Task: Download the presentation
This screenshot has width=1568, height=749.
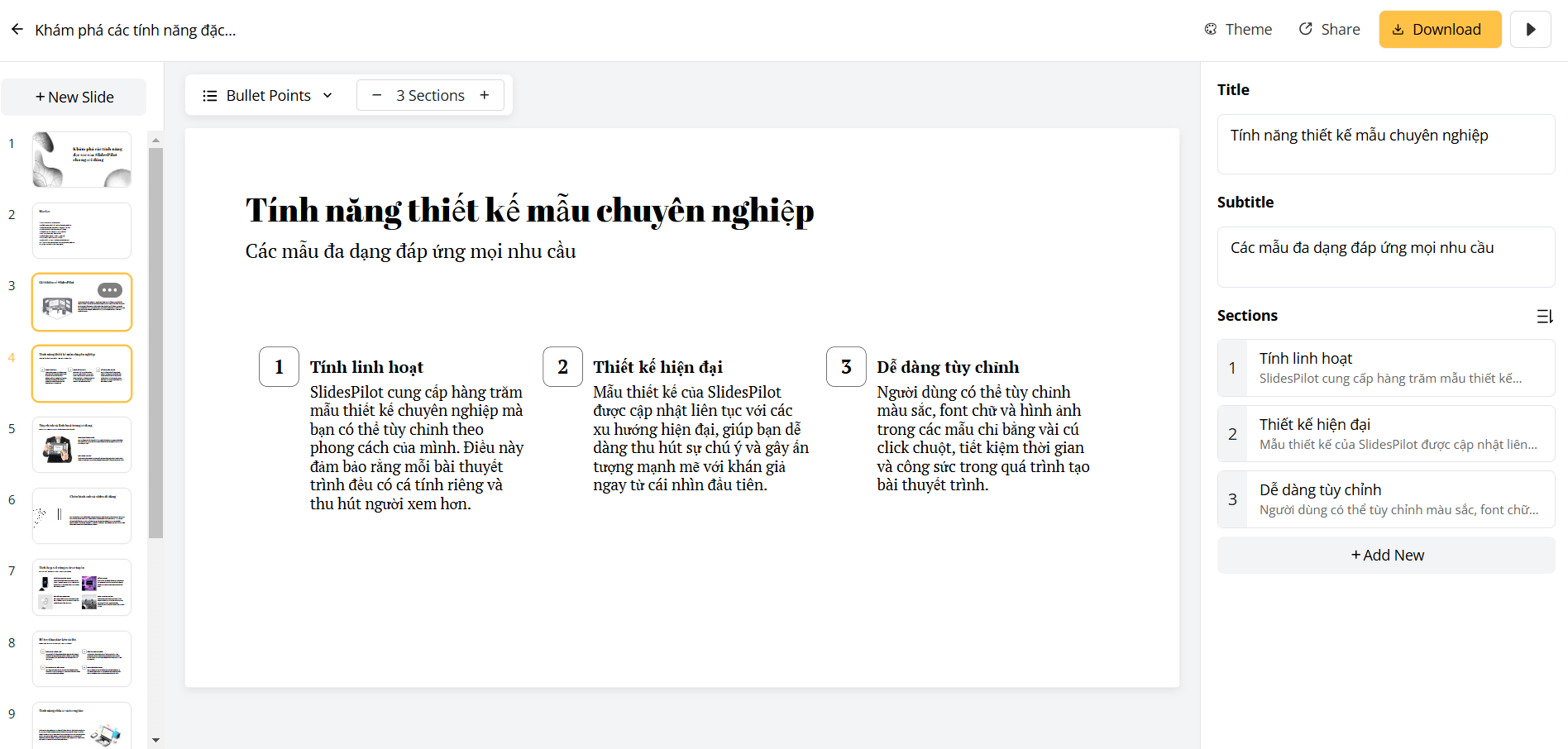Action: 1439,30
